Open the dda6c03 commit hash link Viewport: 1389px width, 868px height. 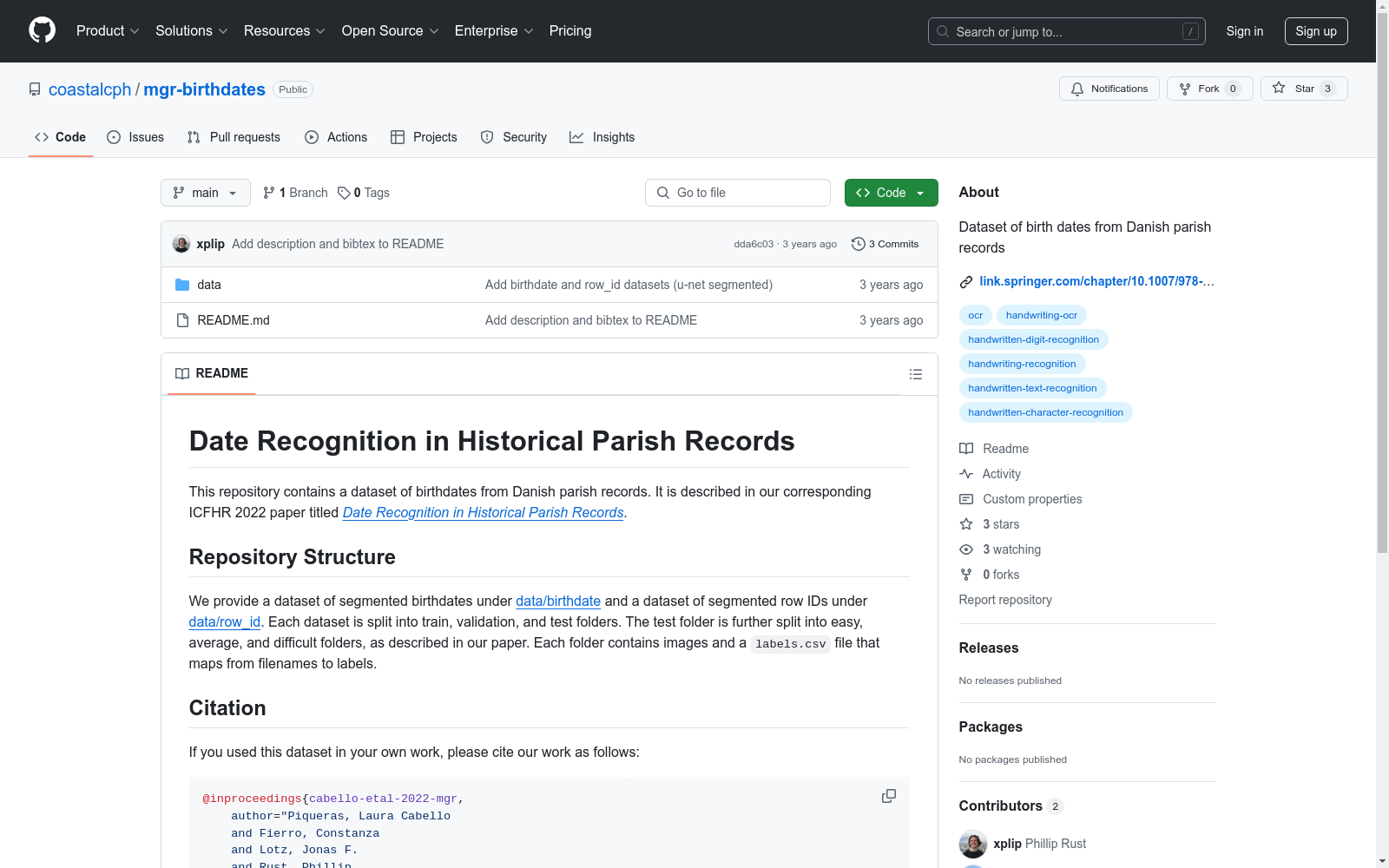coord(754,244)
